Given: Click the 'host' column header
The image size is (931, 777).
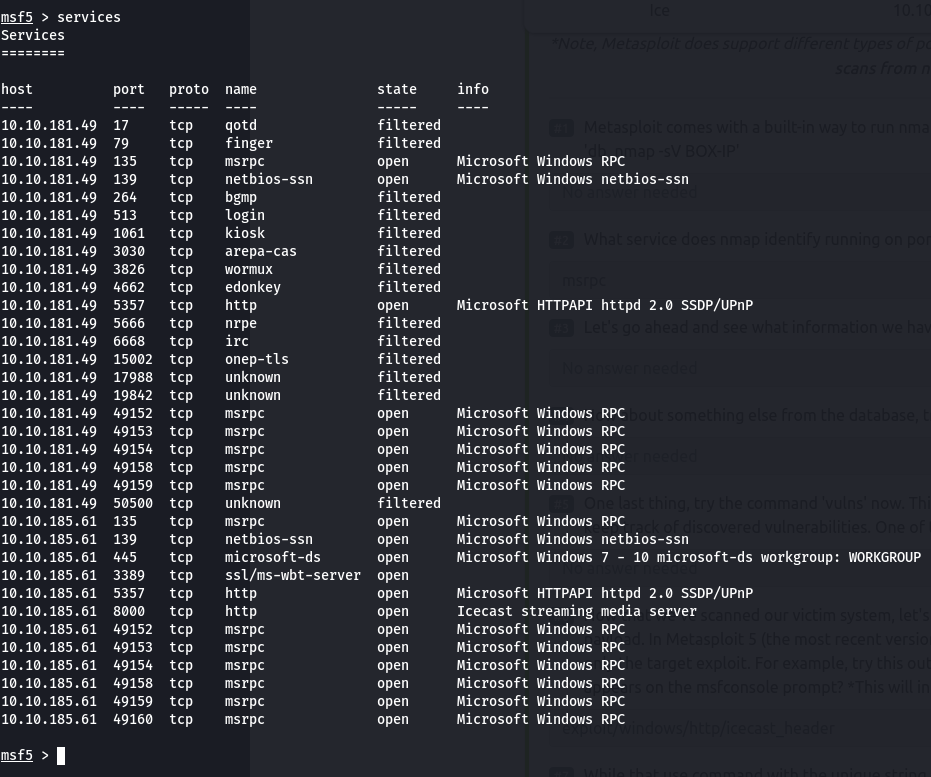Looking at the screenshot, I should click(17, 89).
